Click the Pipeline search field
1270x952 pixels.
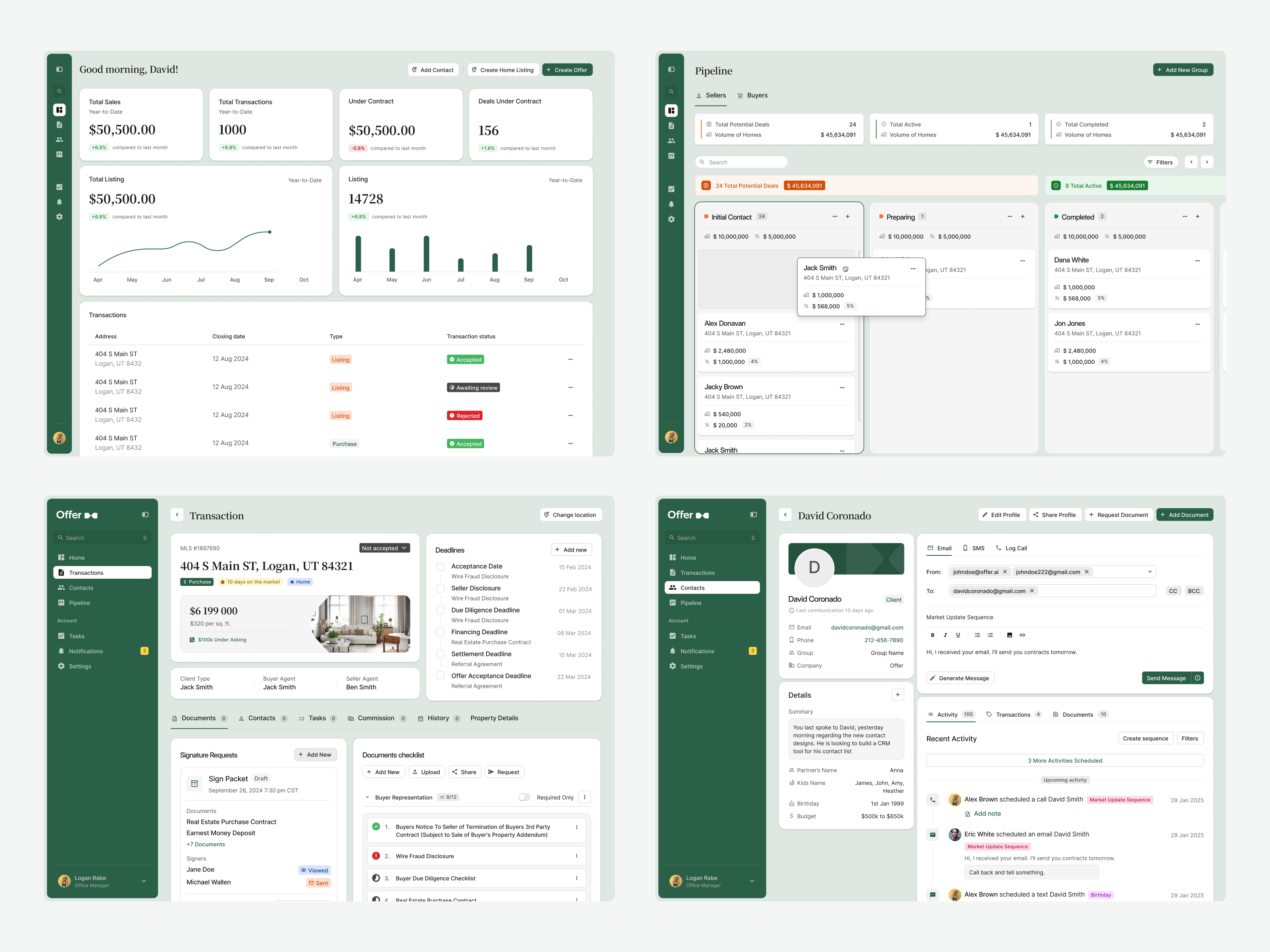(x=741, y=162)
